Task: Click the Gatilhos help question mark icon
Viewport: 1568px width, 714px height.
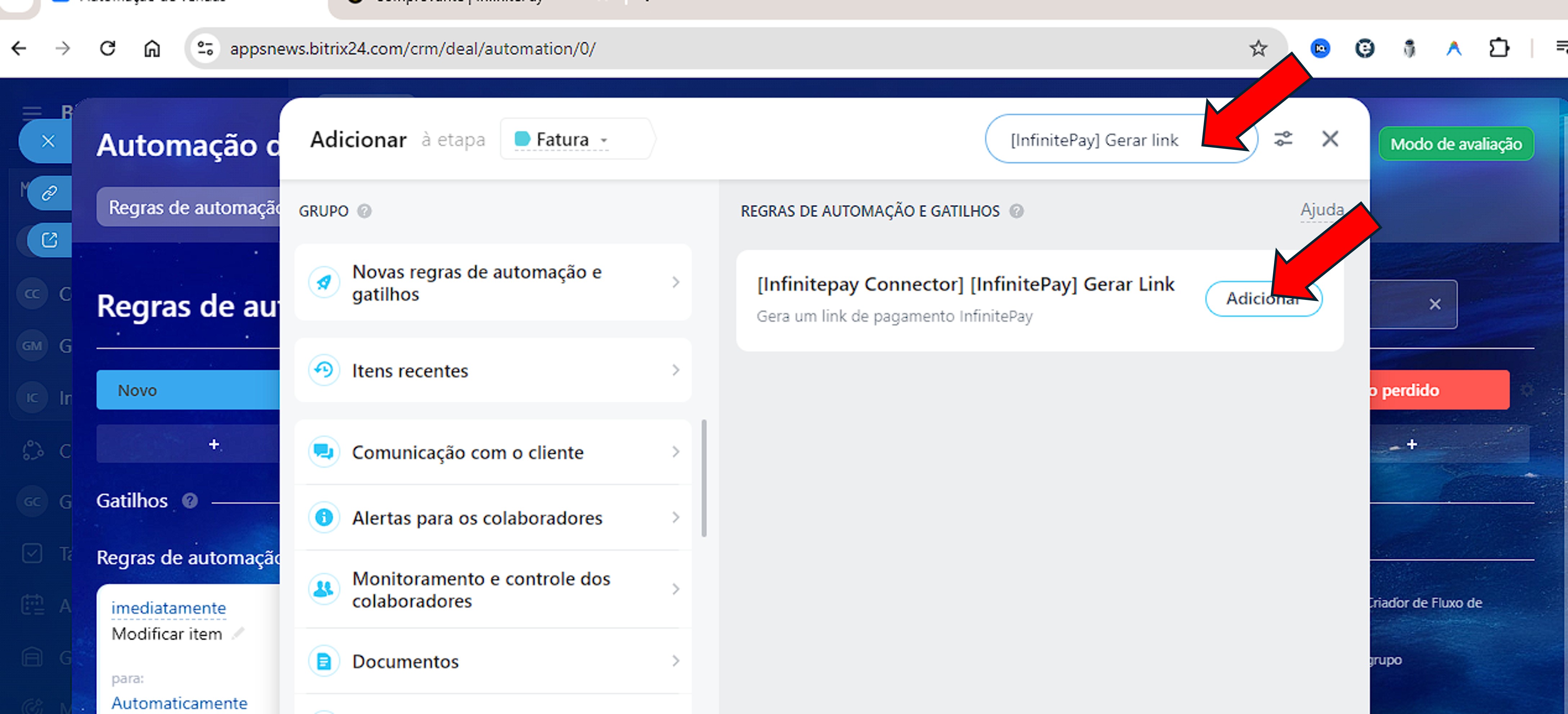Action: click(x=190, y=500)
